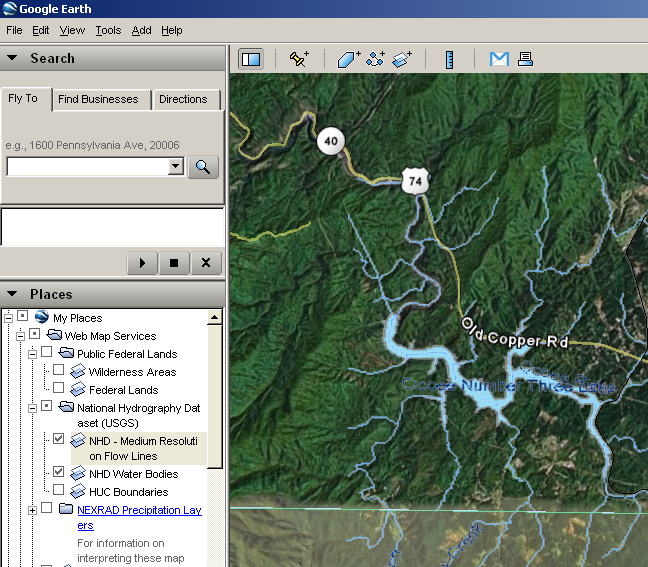Enable the HUC Boundaries checkbox
The image size is (648, 567).
58,490
